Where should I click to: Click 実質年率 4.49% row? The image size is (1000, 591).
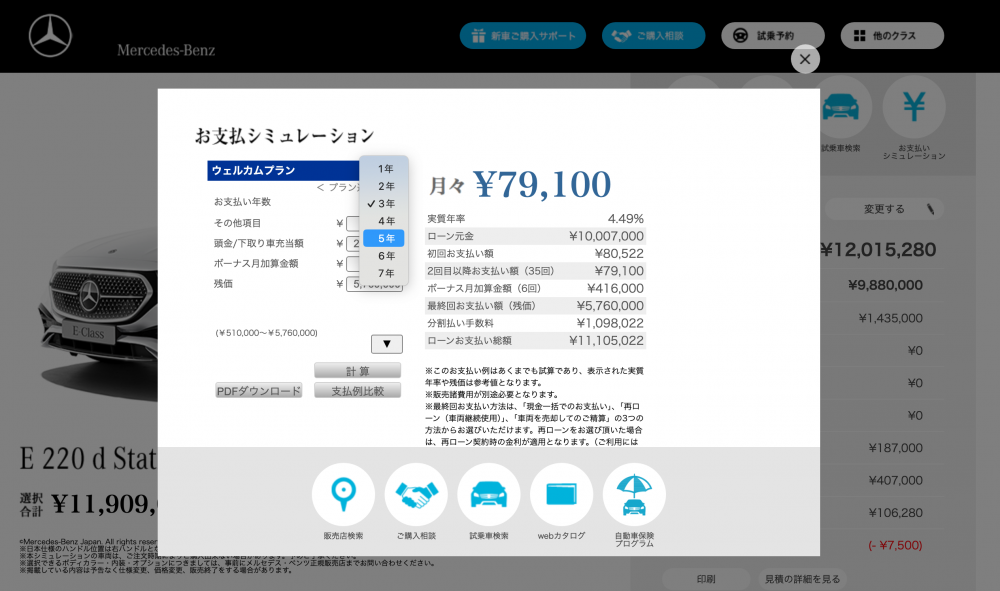(535, 219)
